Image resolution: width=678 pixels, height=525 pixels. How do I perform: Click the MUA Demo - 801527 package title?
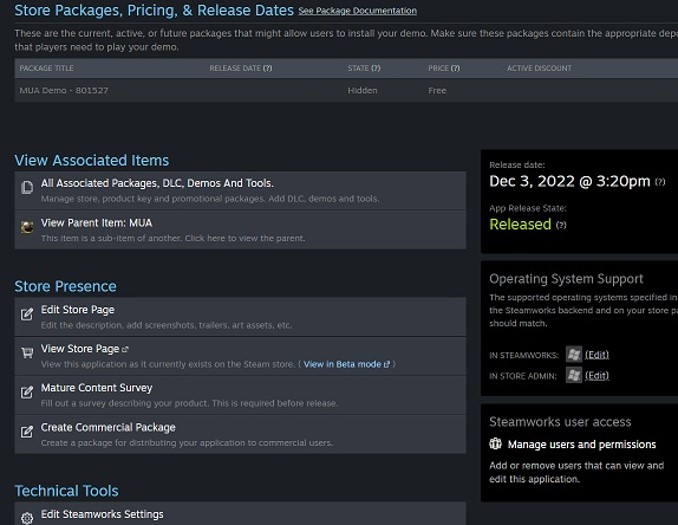click(x=64, y=90)
